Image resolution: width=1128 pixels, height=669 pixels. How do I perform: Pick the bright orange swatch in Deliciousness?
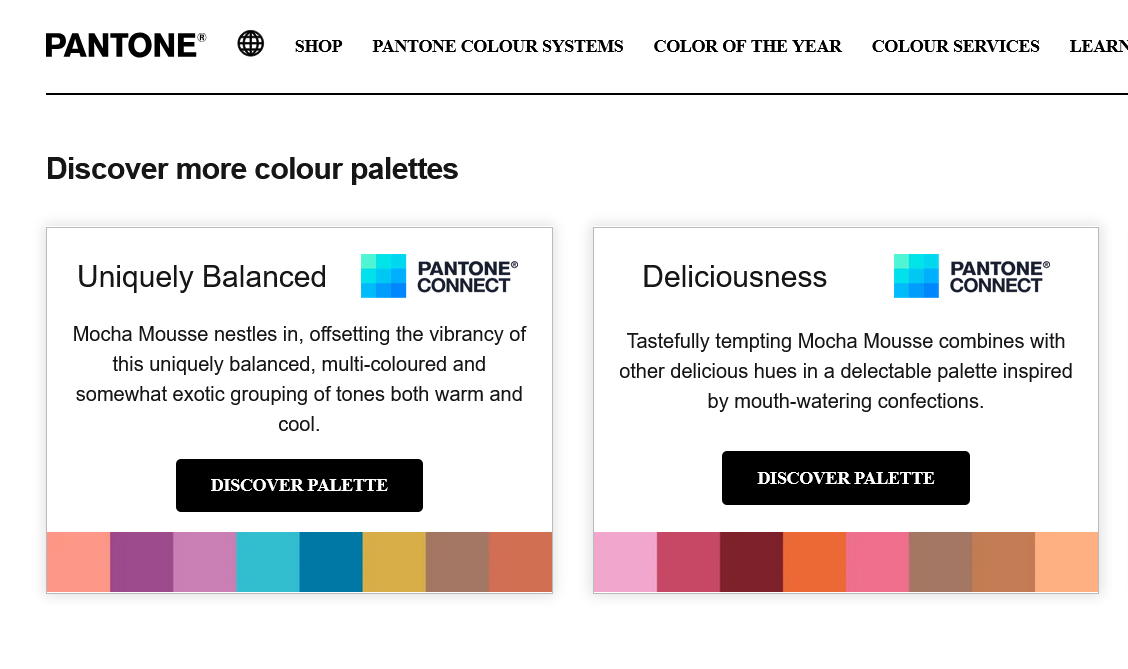pyautogui.click(x=814, y=563)
